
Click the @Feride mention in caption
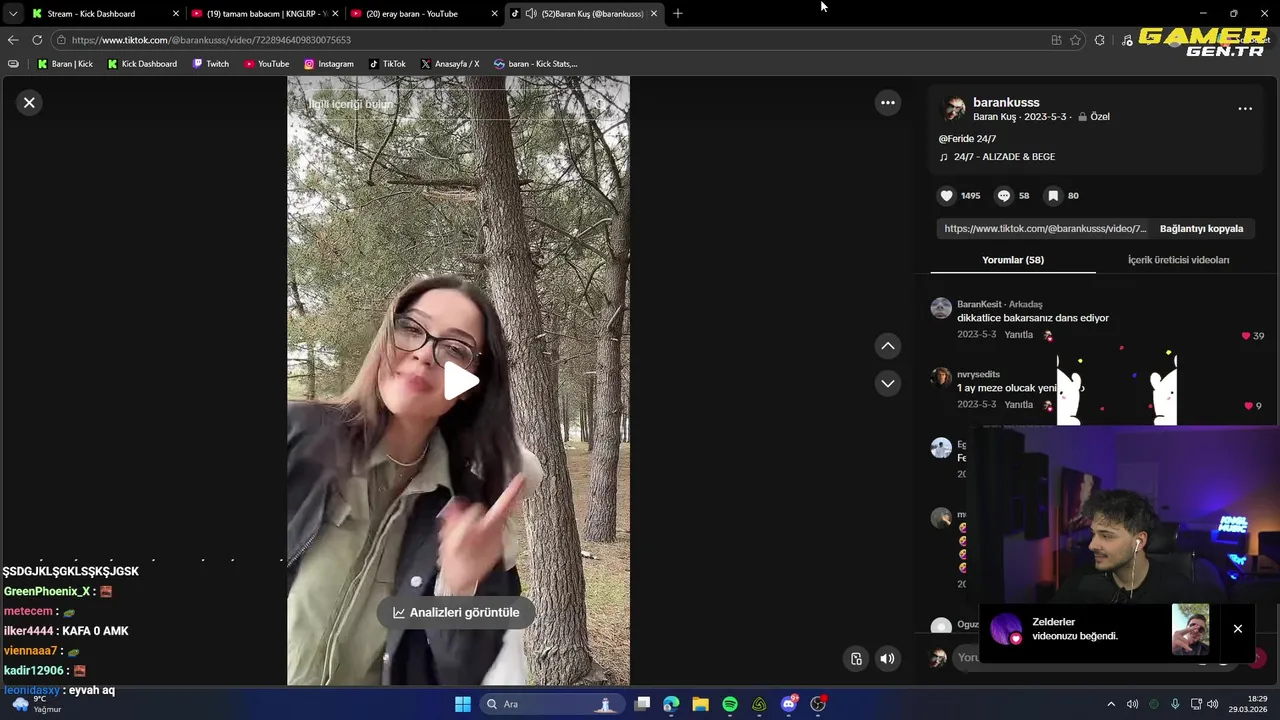[956, 139]
